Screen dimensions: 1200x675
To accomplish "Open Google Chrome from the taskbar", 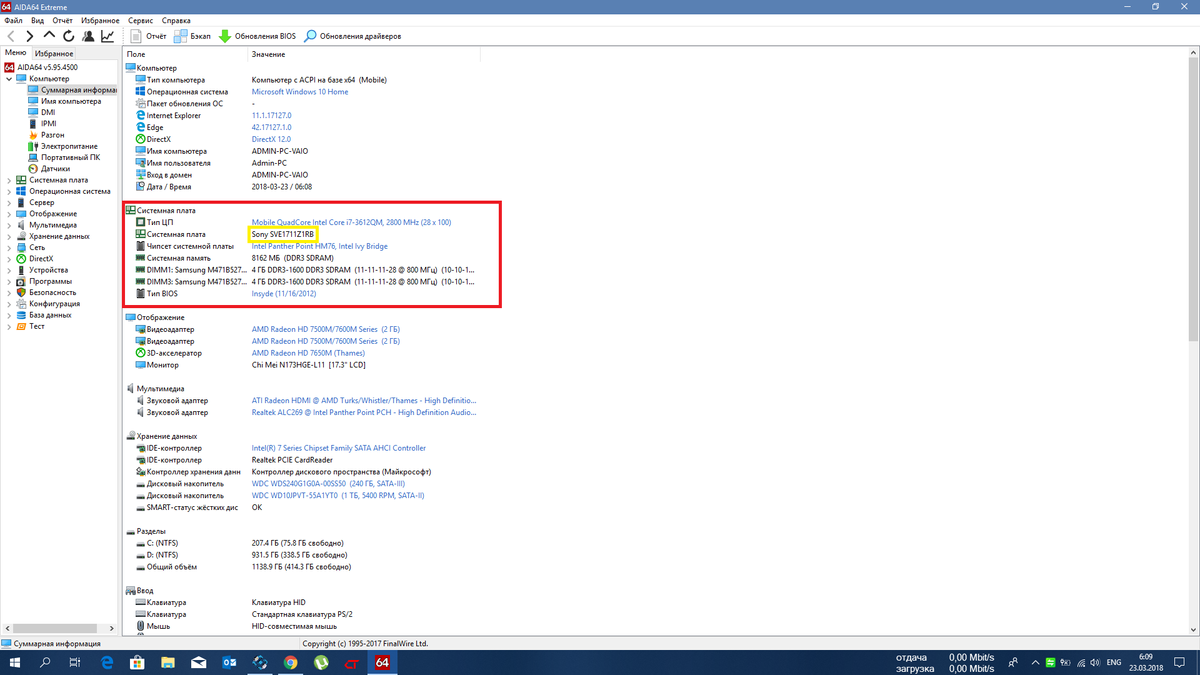I will [290, 662].
